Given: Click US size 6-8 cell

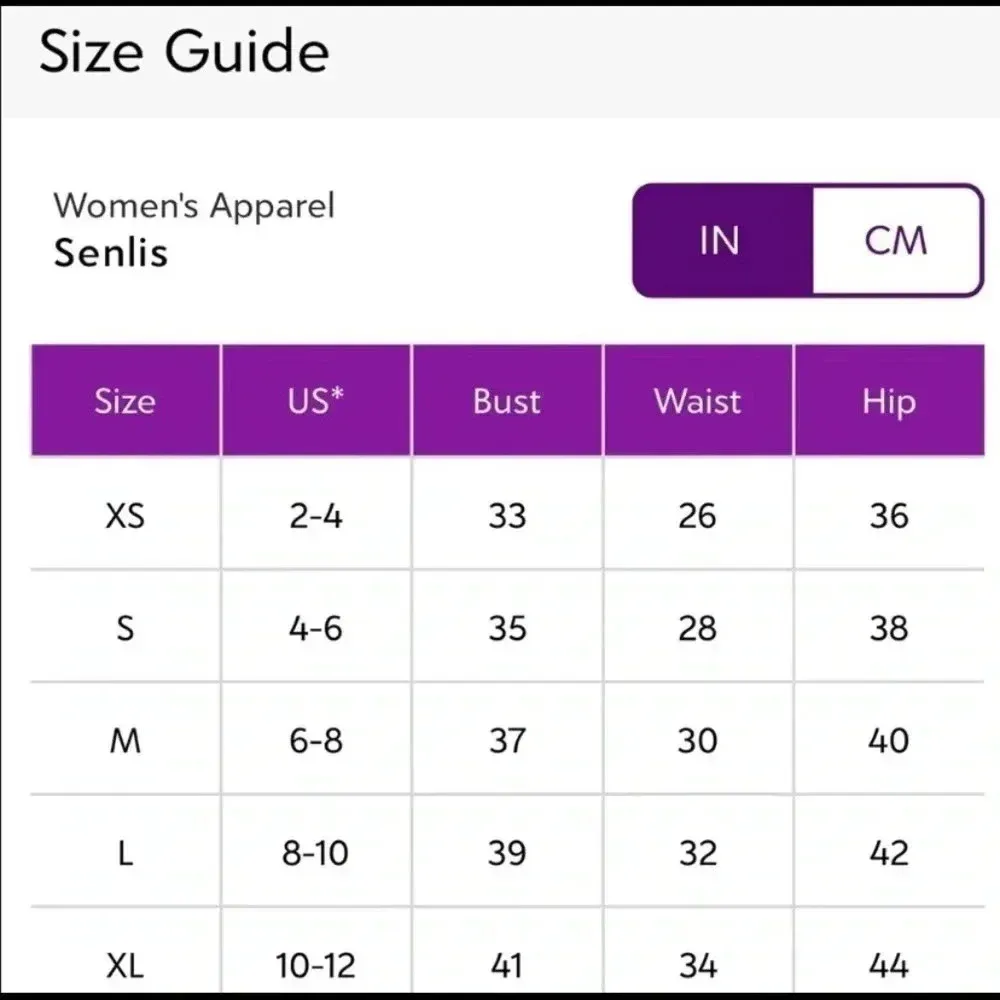Looking at the screenshot, I should point(315,741).
